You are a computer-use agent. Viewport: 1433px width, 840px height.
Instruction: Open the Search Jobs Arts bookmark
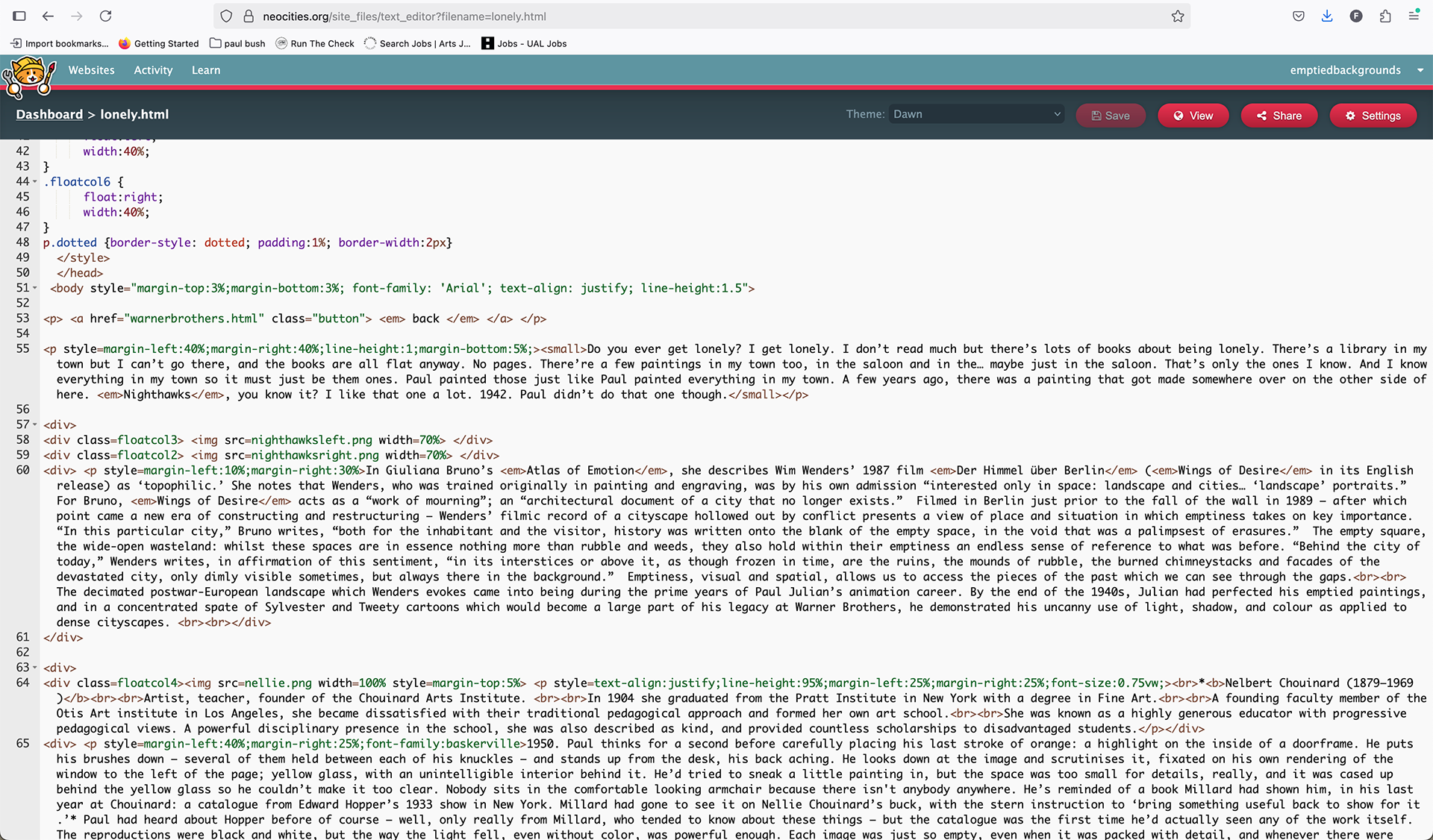pyautogui.click(x=417, y=43)
